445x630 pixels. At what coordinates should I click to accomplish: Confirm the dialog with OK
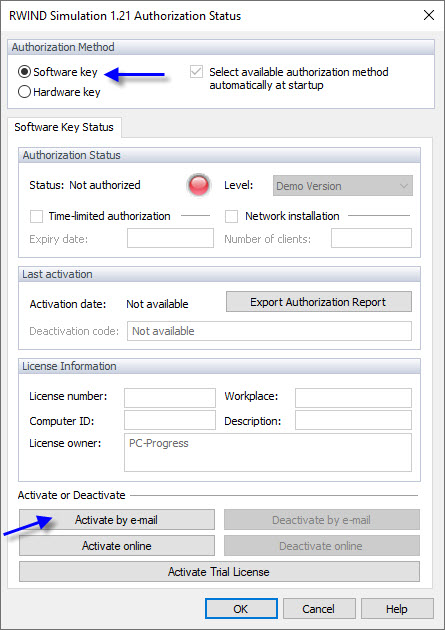[x=241, y=609]
